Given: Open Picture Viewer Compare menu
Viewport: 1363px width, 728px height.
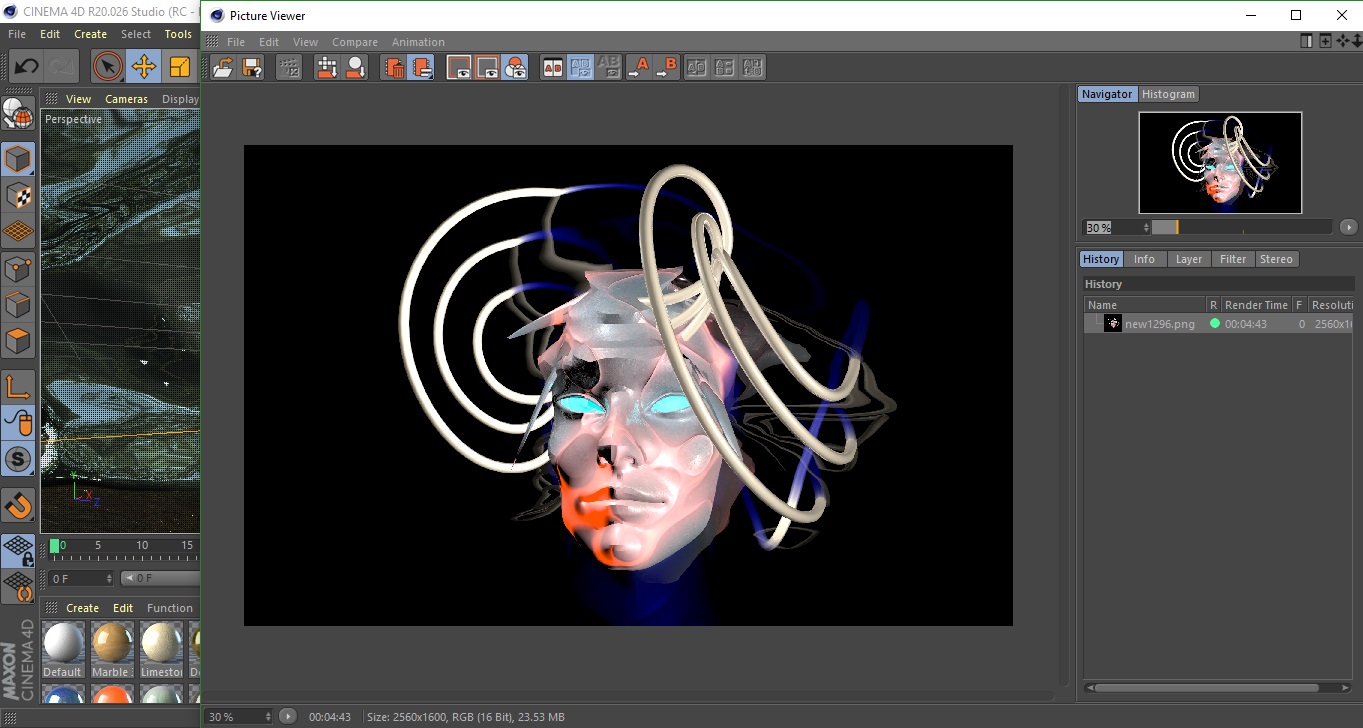Looking at the screenshot, I should (x=355, y=42).
